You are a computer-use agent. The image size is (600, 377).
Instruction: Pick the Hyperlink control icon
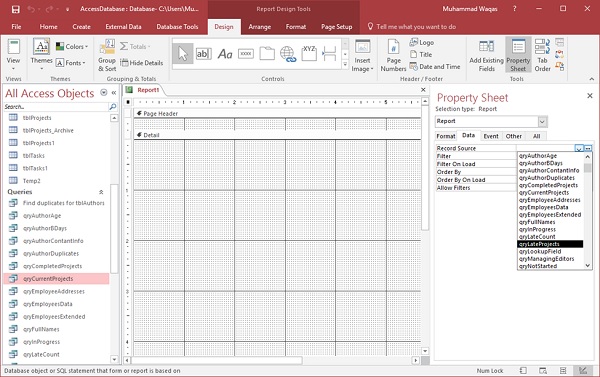(x=288, y=54)
